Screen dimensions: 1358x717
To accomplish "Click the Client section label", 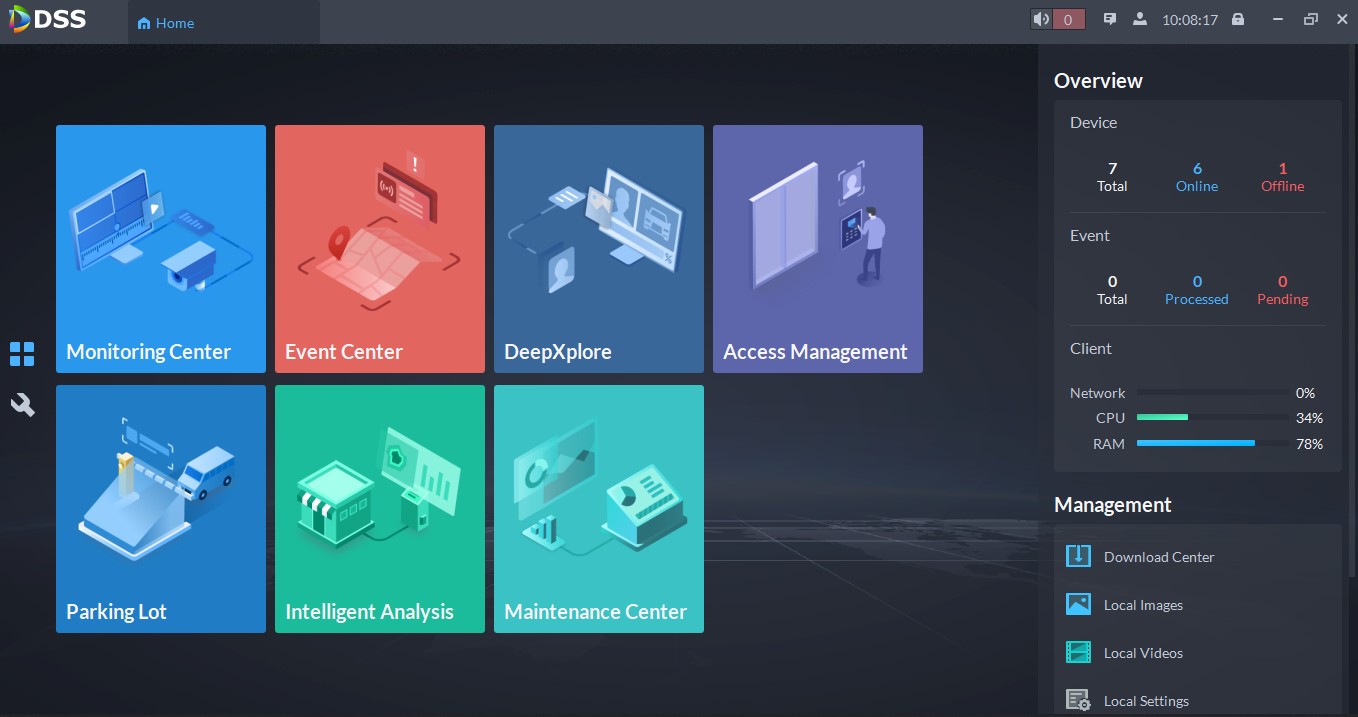I will tap(1091, 348).
